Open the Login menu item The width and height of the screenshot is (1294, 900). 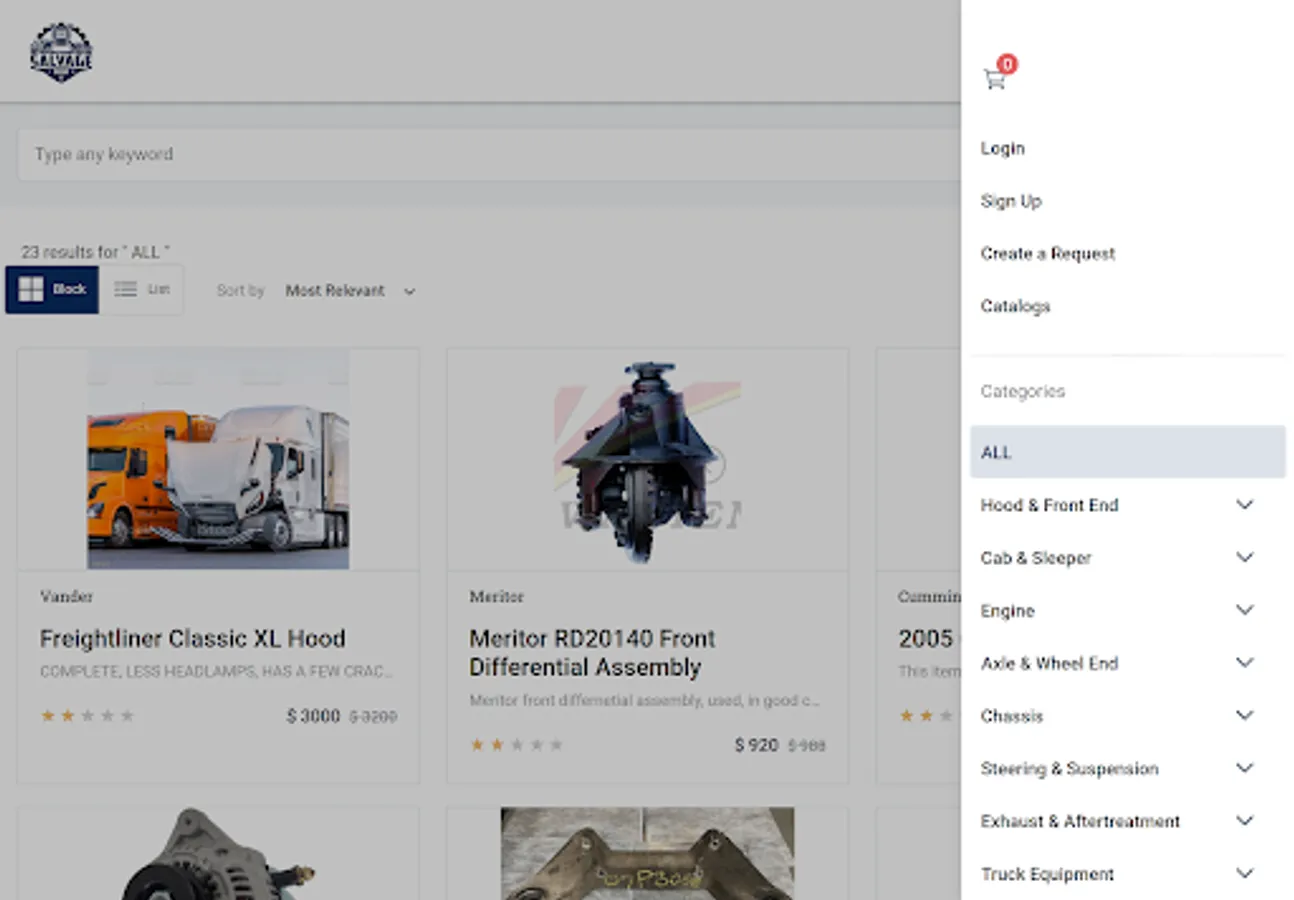tap(1003, 148)
